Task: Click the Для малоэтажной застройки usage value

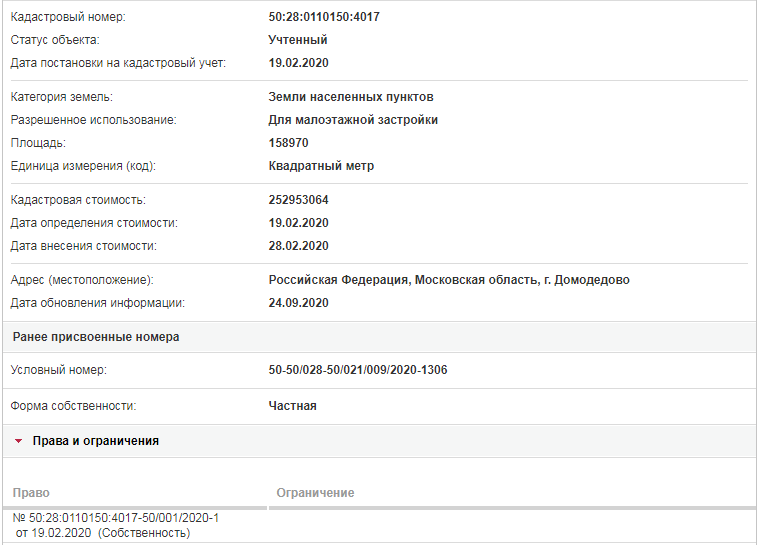Action: 353,120
